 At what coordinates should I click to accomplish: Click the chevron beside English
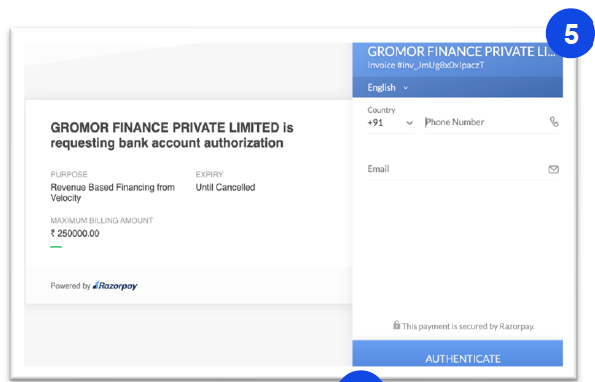tap(406, 88)
